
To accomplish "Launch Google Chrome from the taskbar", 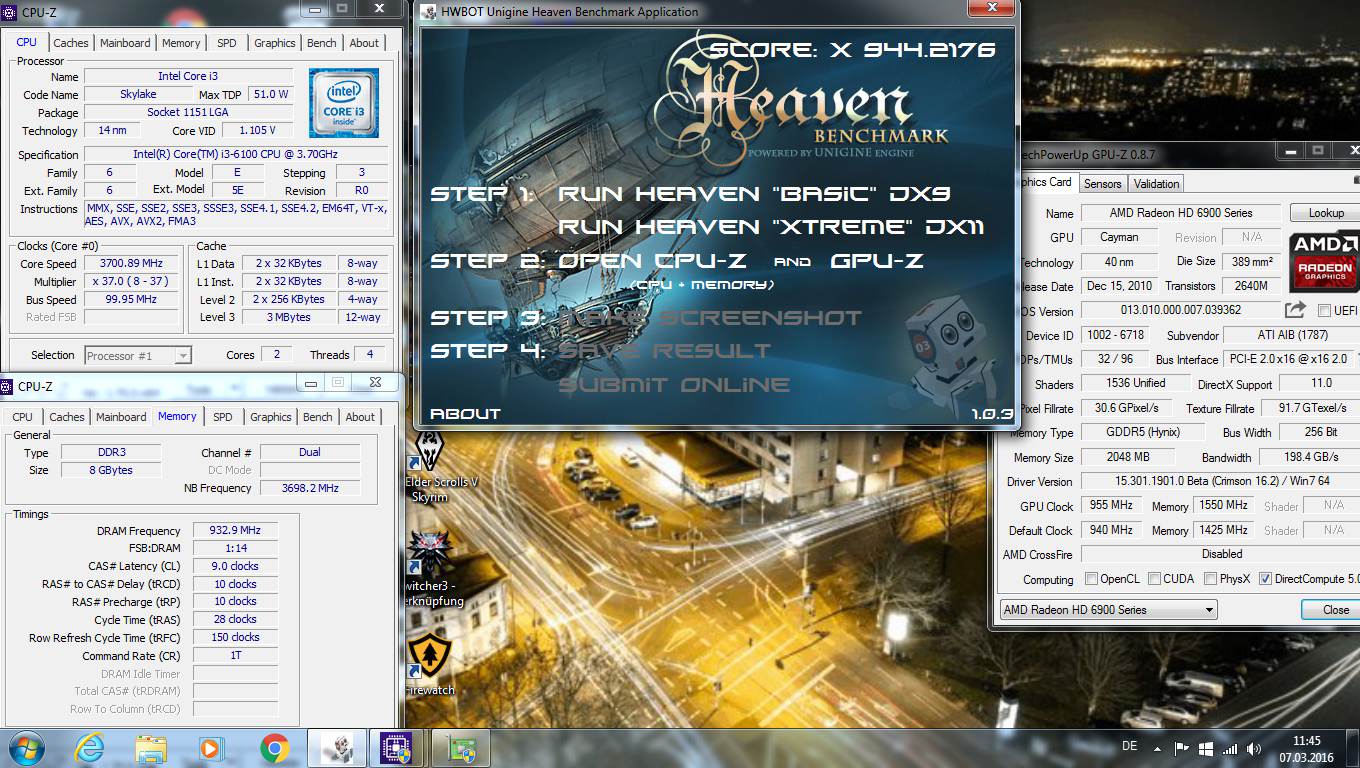I will [274, 748].
